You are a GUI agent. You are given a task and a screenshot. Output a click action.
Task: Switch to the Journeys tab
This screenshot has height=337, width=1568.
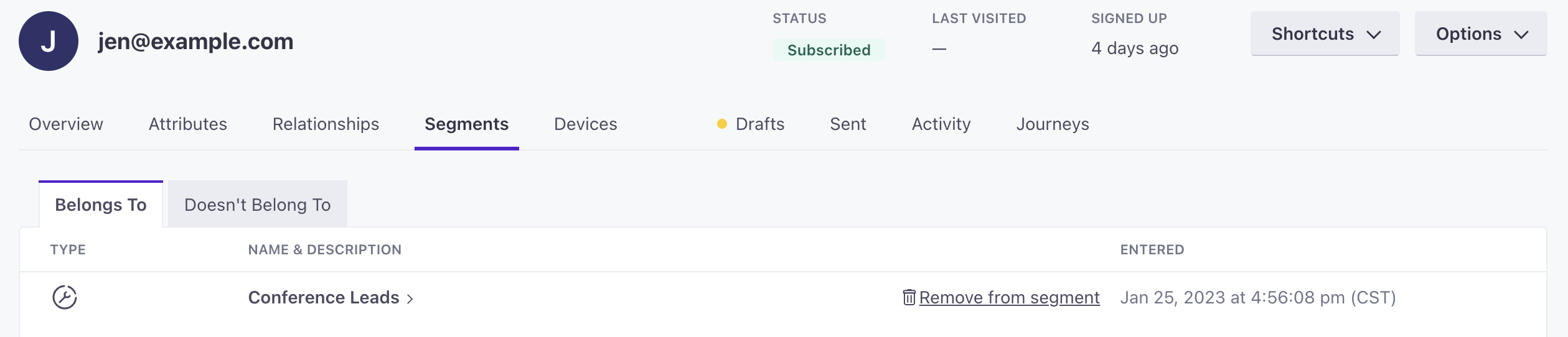(1053, 124)
